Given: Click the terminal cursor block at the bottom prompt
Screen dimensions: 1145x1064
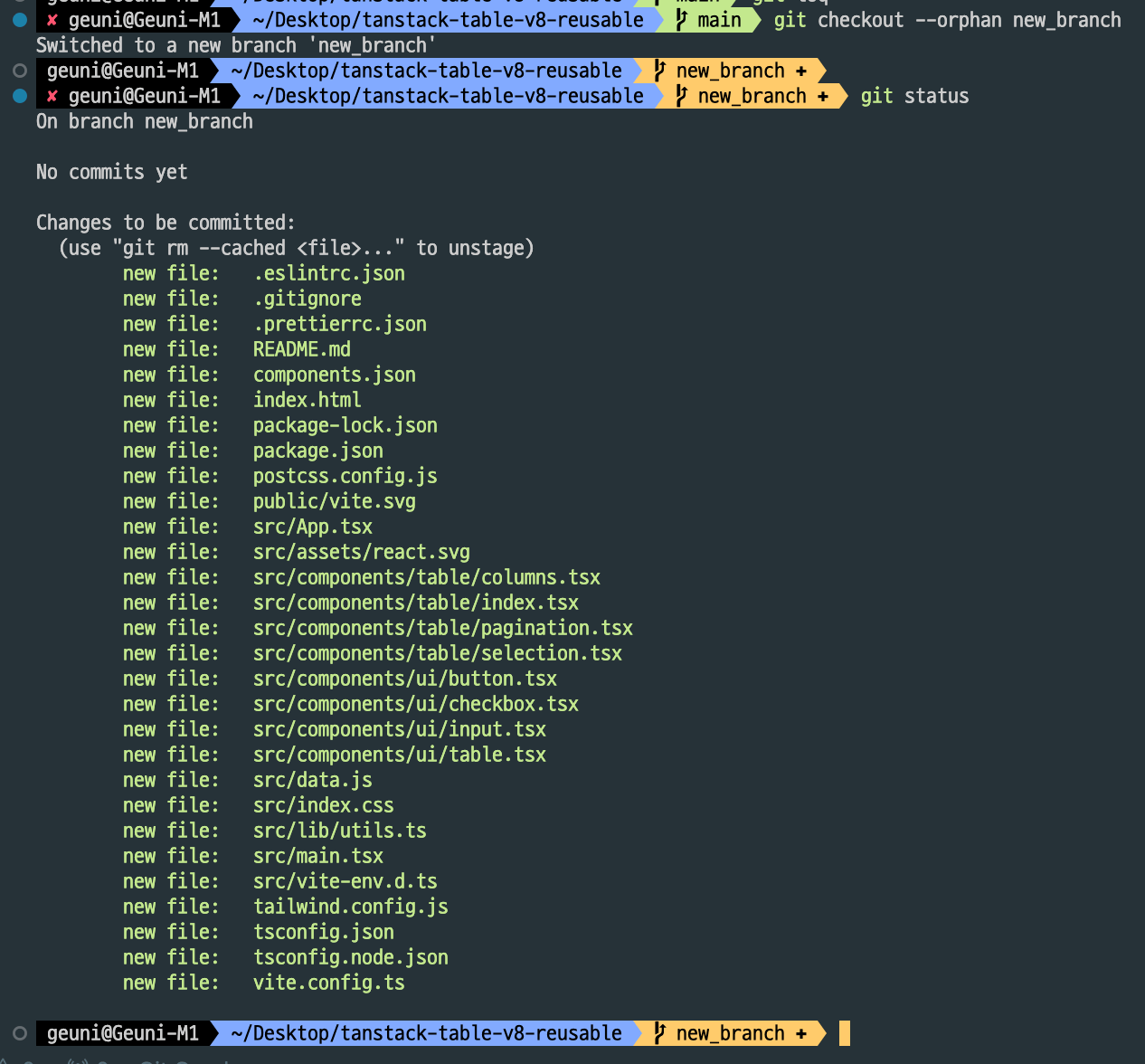Looking at the screenshot, I should pyautogui.click(x=845, y=1033).
